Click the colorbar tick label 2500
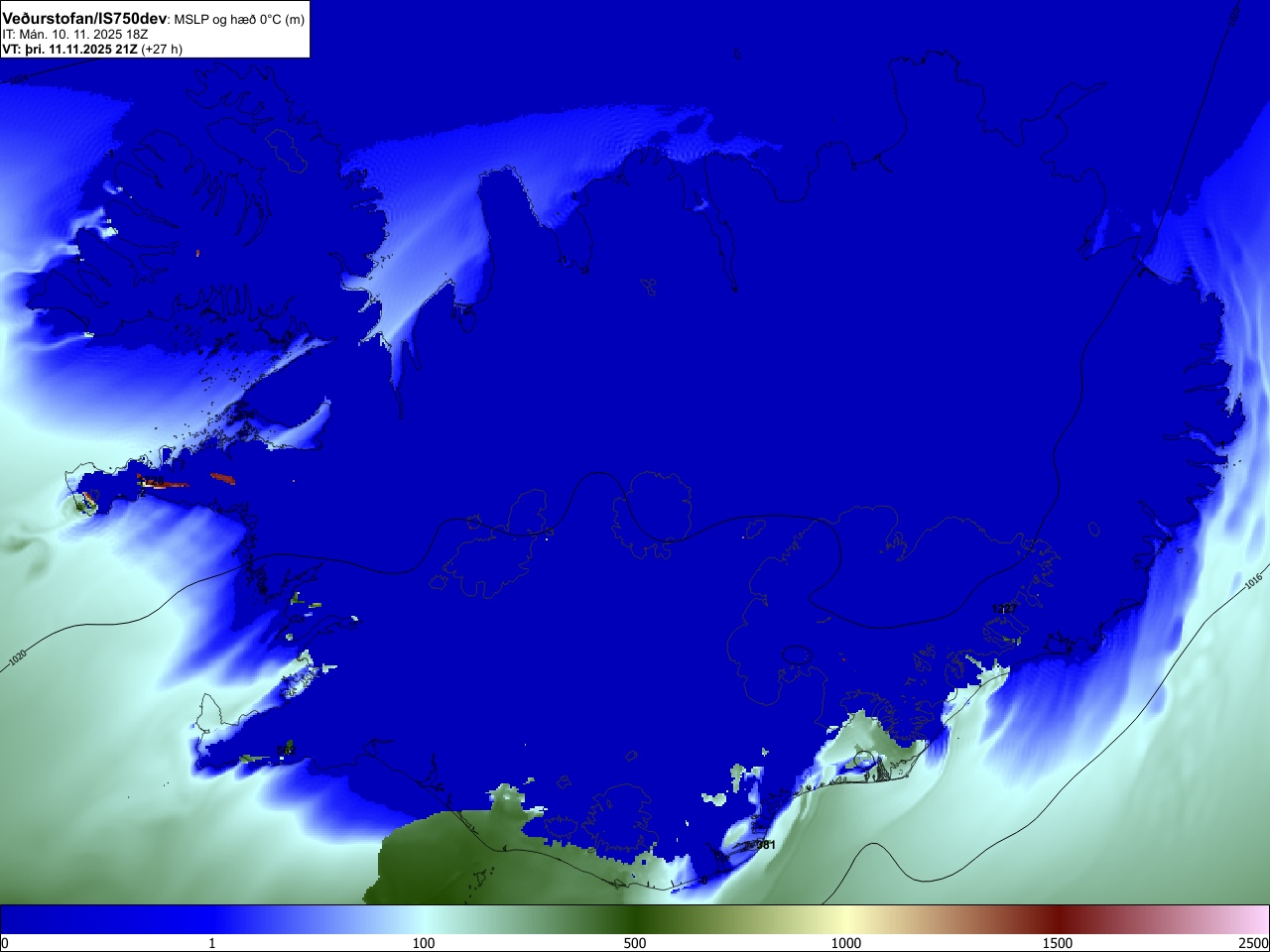 click(1254, 943)
